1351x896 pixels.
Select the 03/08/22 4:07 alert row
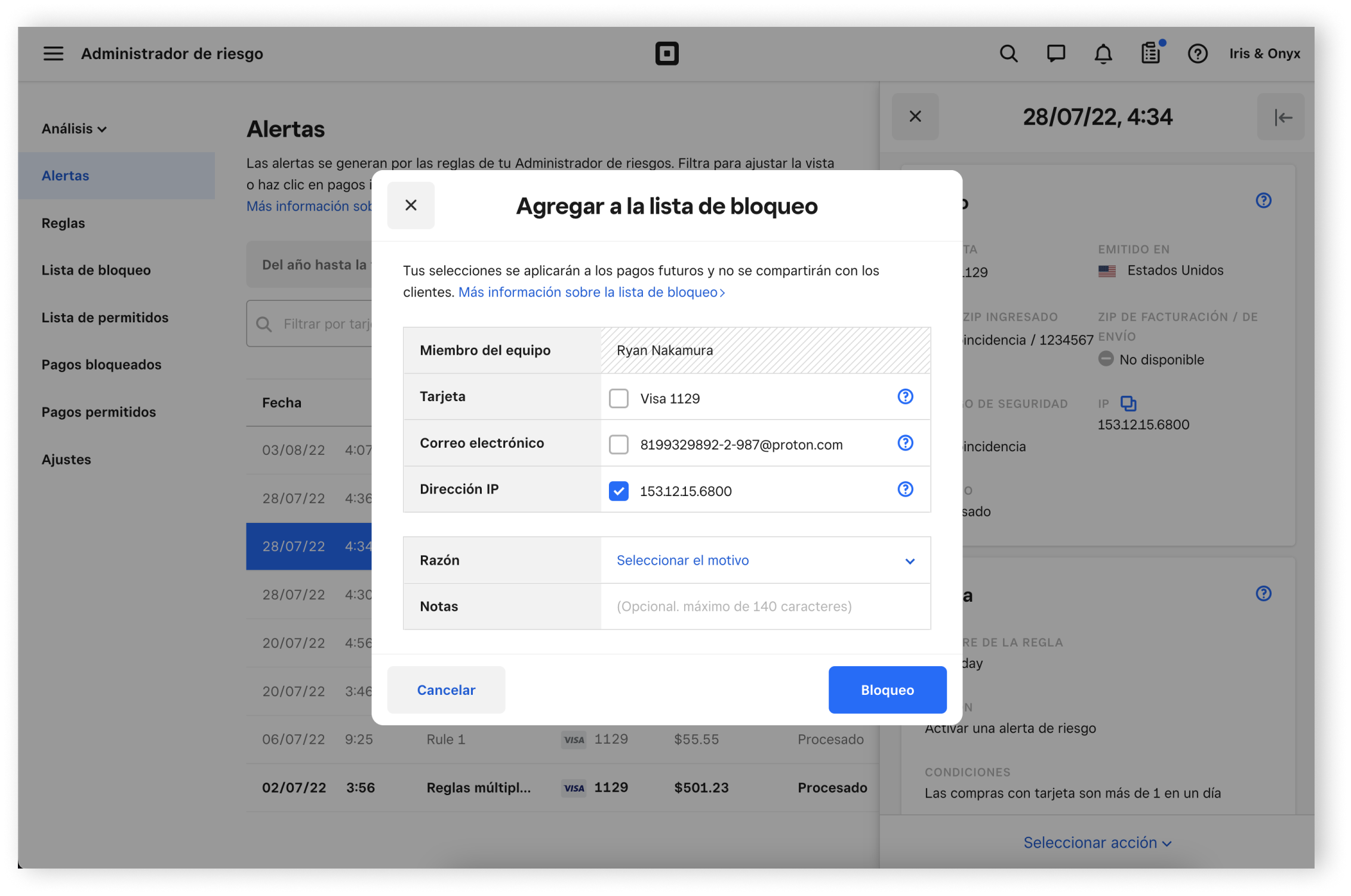click(309, 450)
